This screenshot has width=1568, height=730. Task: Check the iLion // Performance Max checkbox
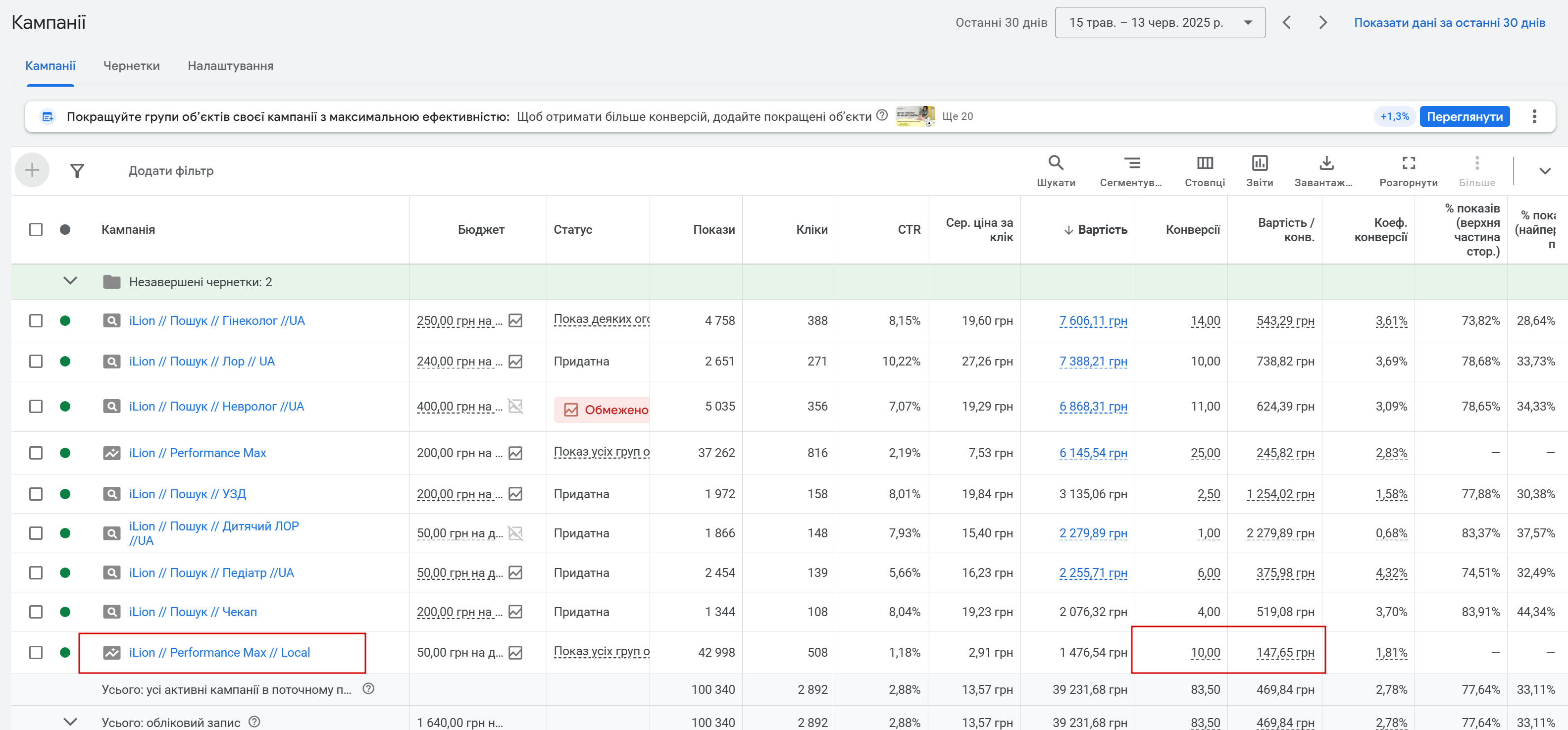coord(36,453)
